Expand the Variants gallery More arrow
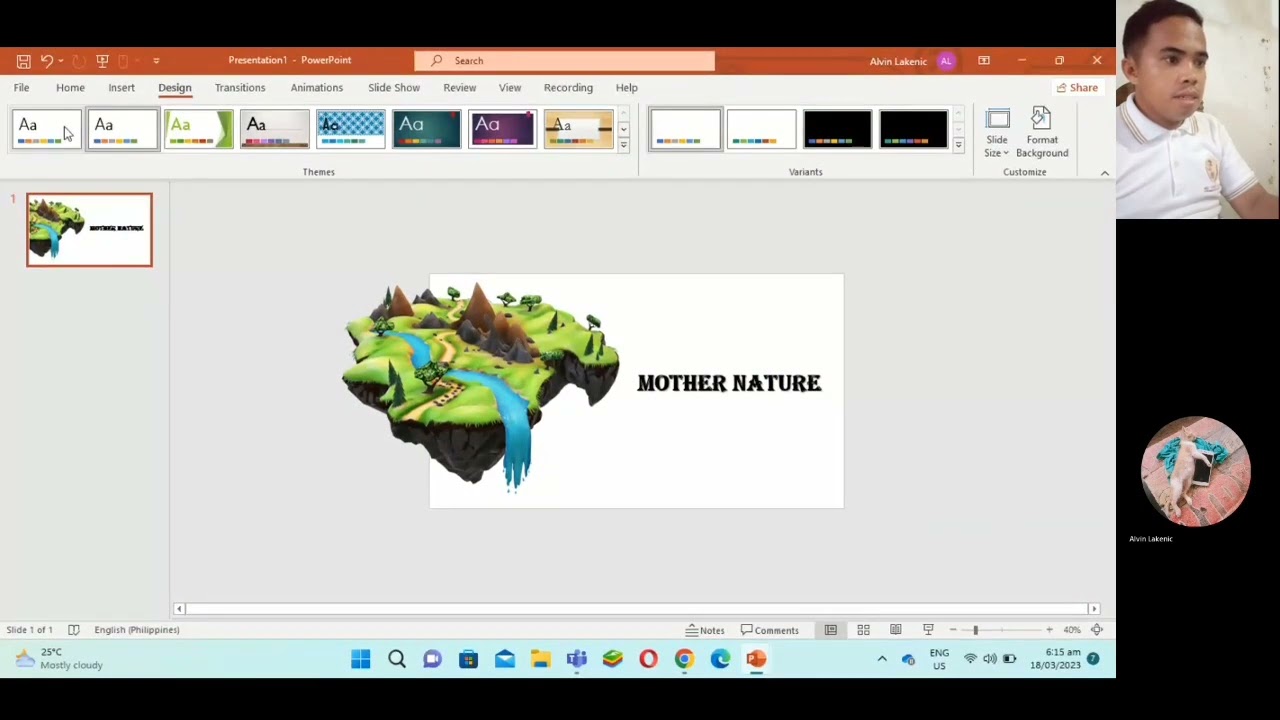Screen dimensions: 1280x720 958,145
